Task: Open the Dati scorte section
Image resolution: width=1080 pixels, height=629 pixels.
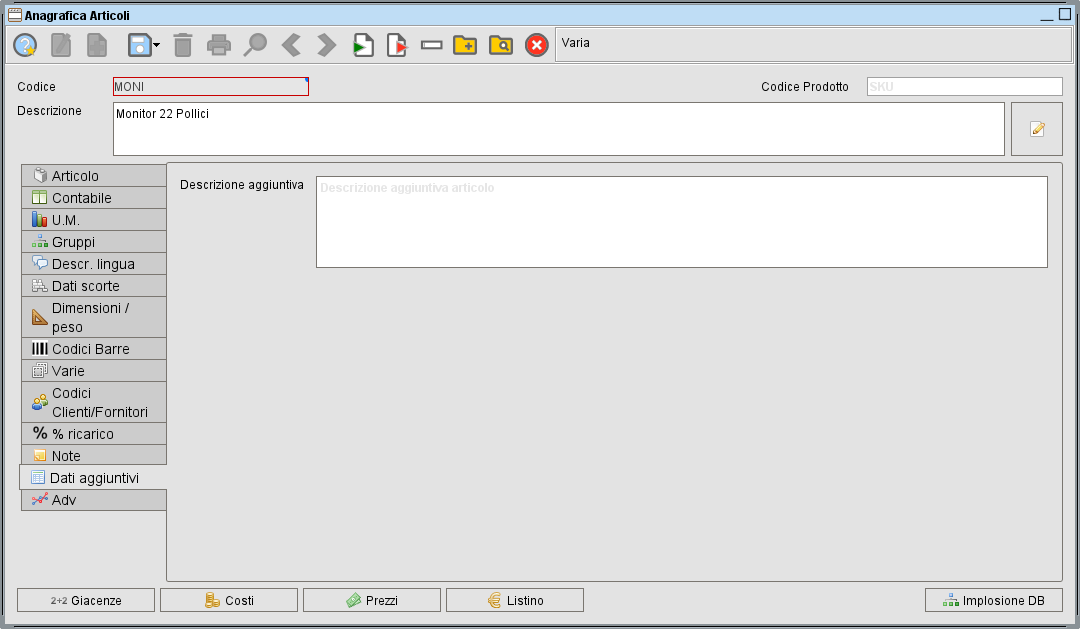Action: (x=93, y=285)
